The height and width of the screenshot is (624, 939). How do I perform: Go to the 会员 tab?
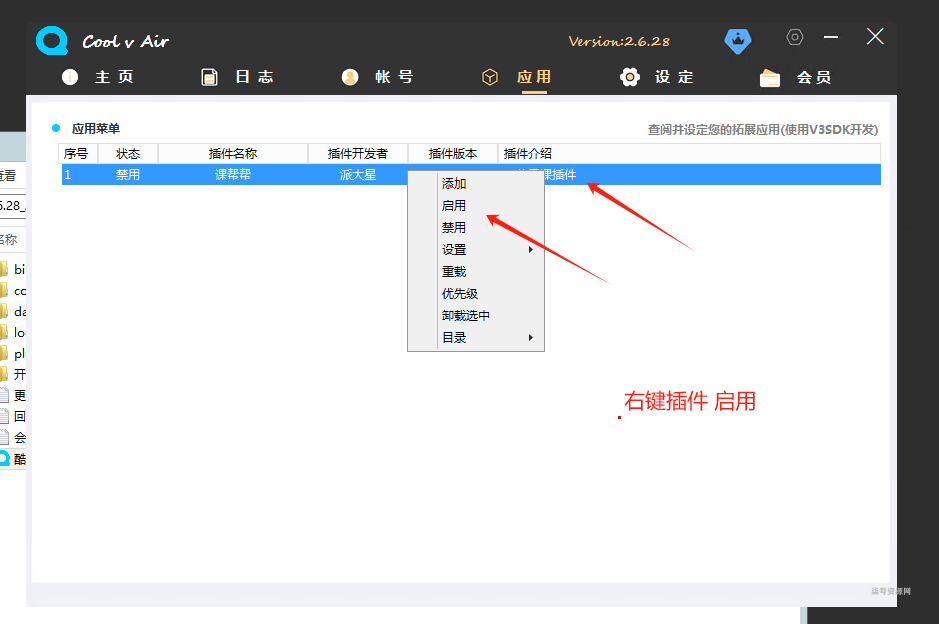point(813,77)
